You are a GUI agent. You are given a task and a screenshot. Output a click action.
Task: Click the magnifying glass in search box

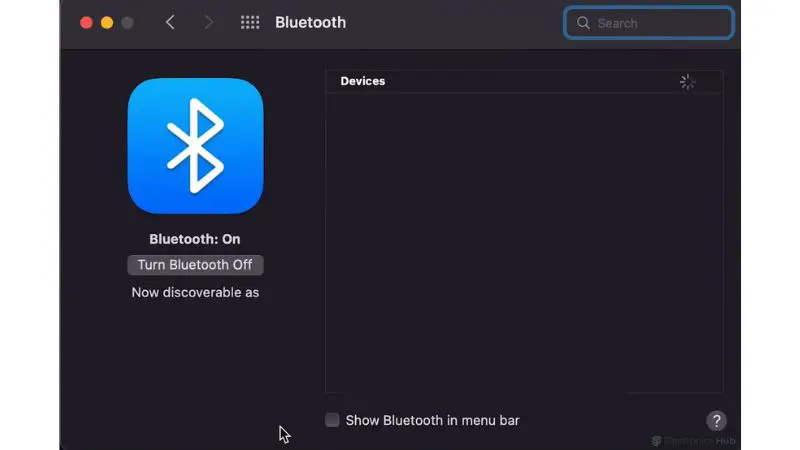click(583, 23)
